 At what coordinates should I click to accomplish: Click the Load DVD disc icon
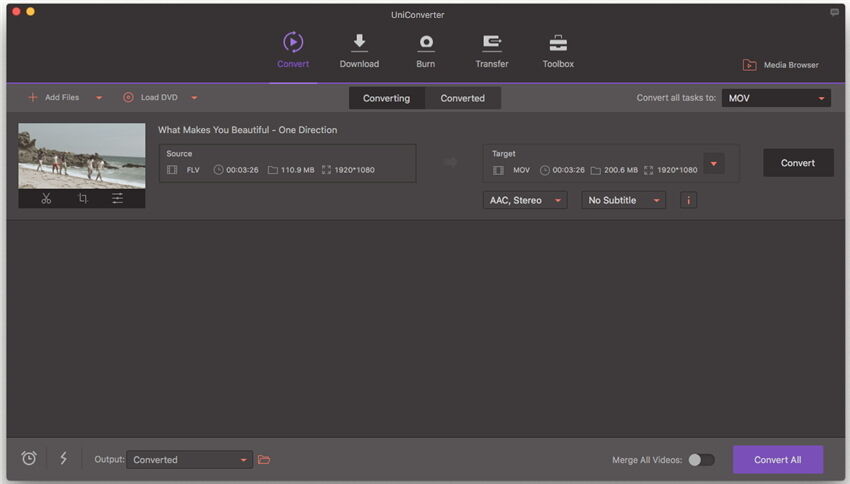[128, 98]
